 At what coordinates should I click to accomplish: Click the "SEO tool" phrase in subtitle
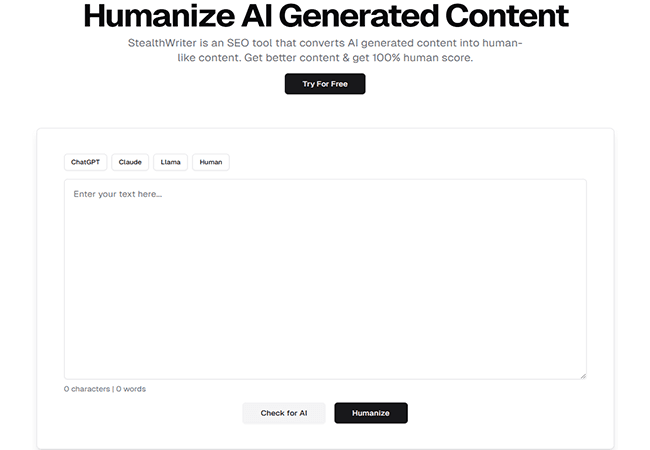click(241, 44)
